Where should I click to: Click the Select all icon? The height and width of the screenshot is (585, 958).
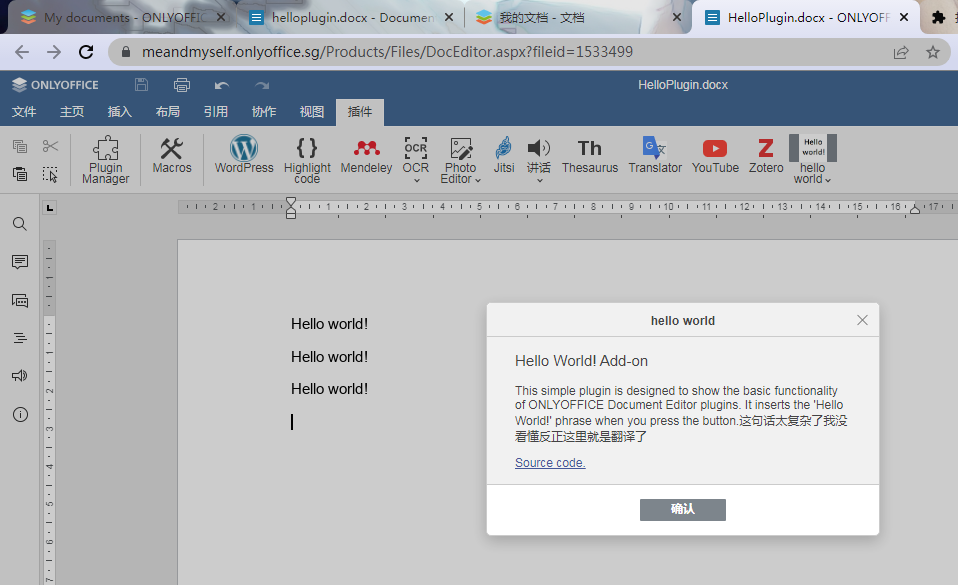click(51, 174)
